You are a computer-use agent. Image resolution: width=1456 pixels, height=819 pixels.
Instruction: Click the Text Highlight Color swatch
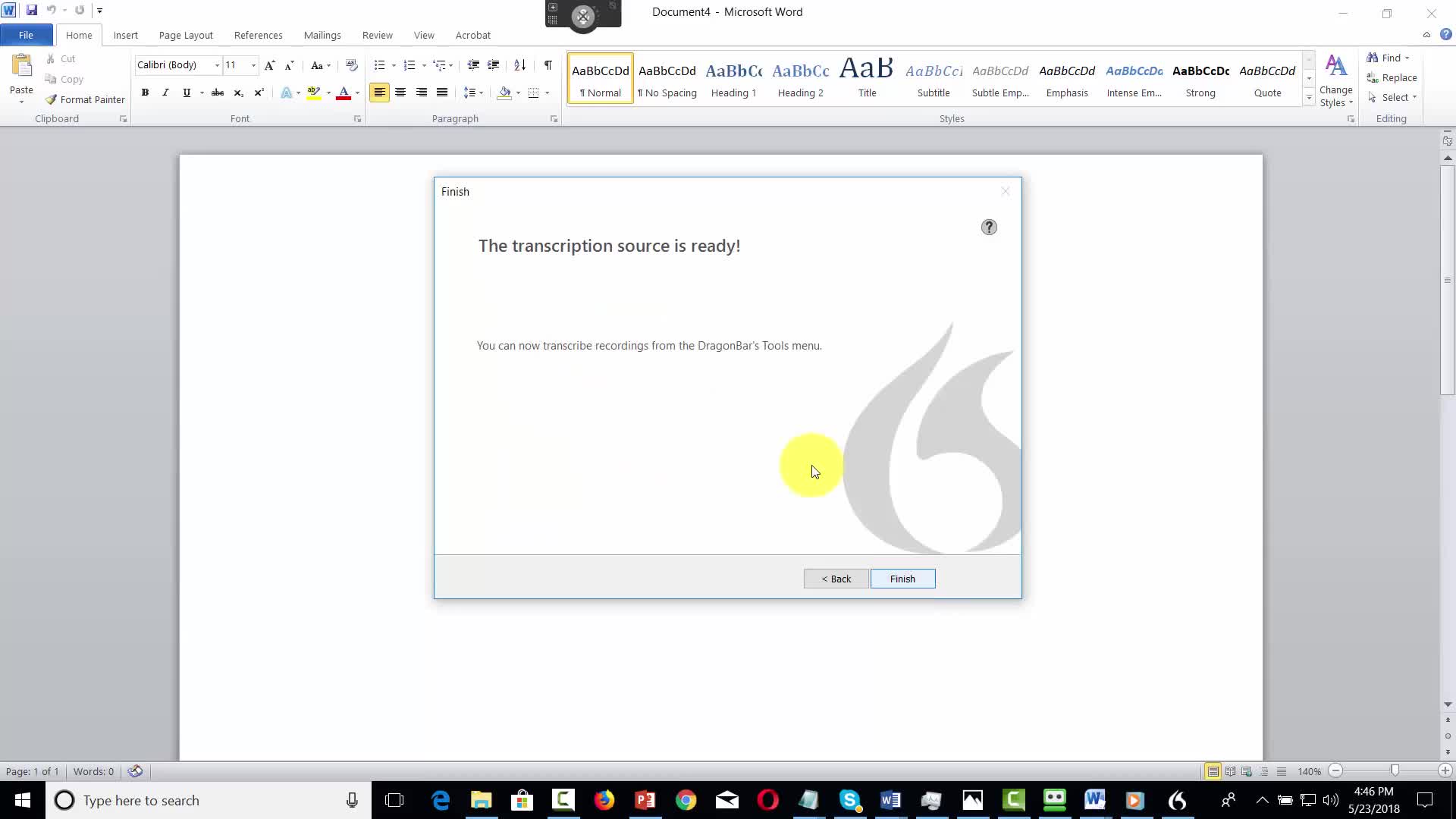pos(313,93)
